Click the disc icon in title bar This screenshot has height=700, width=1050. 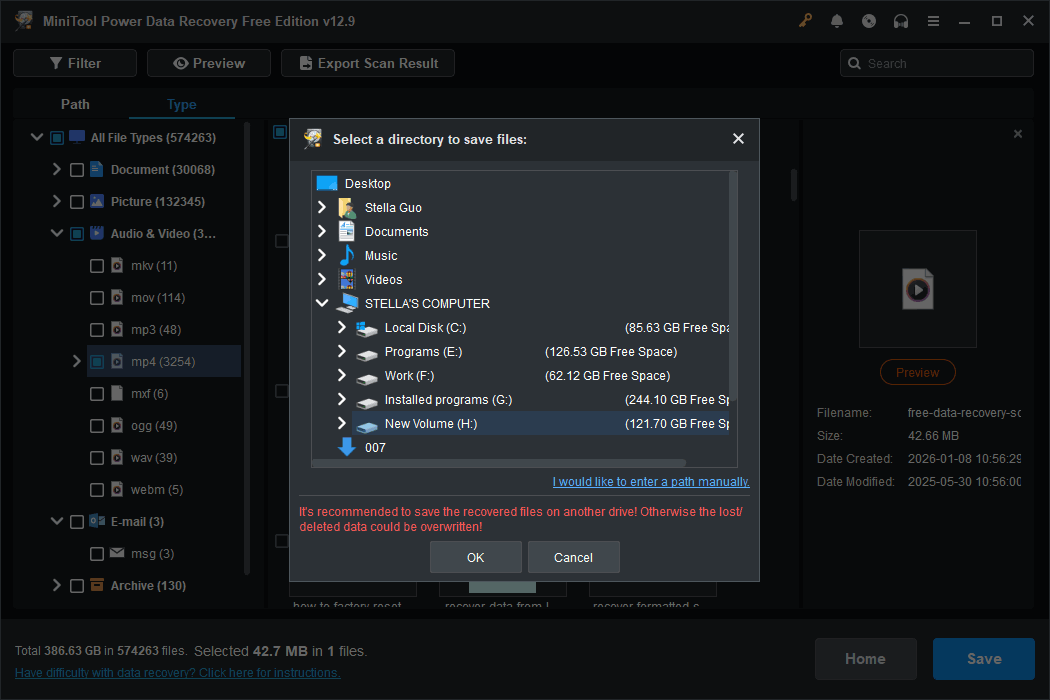(869, 21)
